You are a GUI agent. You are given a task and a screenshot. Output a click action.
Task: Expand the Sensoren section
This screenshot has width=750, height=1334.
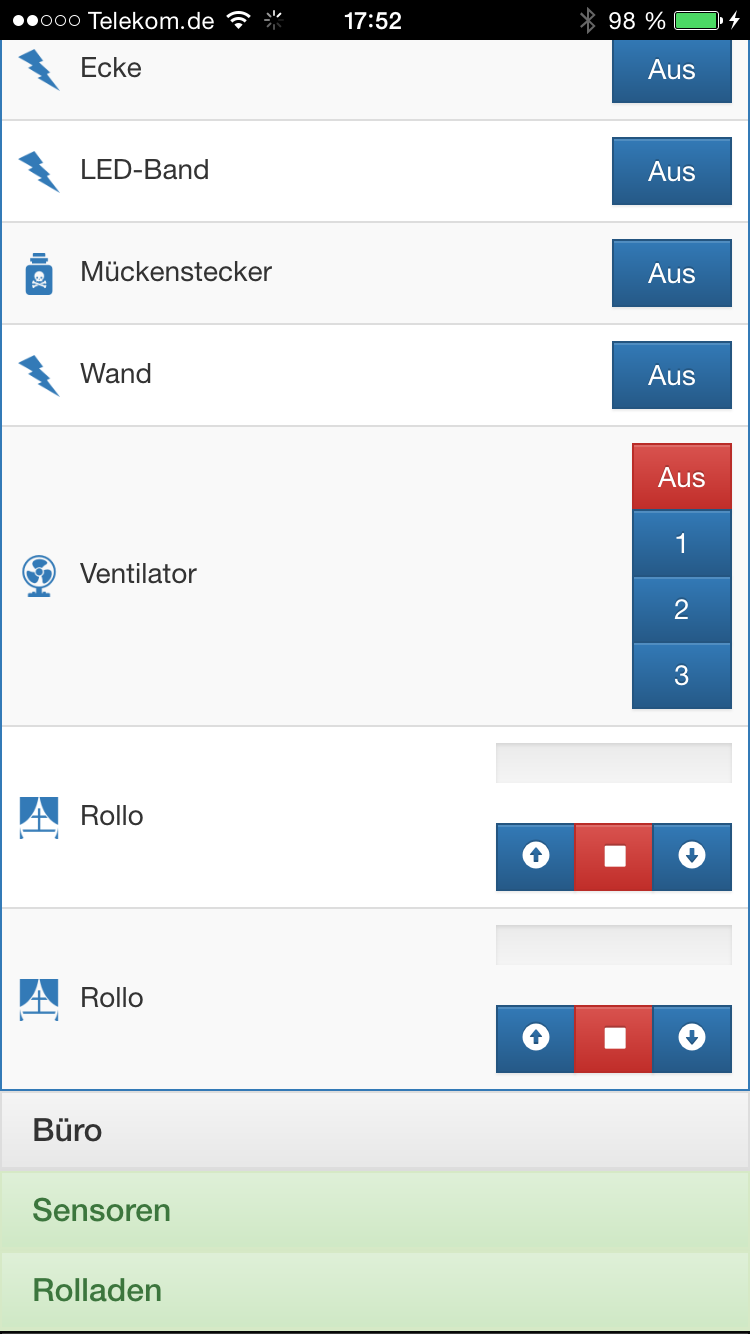point(375,1210)
